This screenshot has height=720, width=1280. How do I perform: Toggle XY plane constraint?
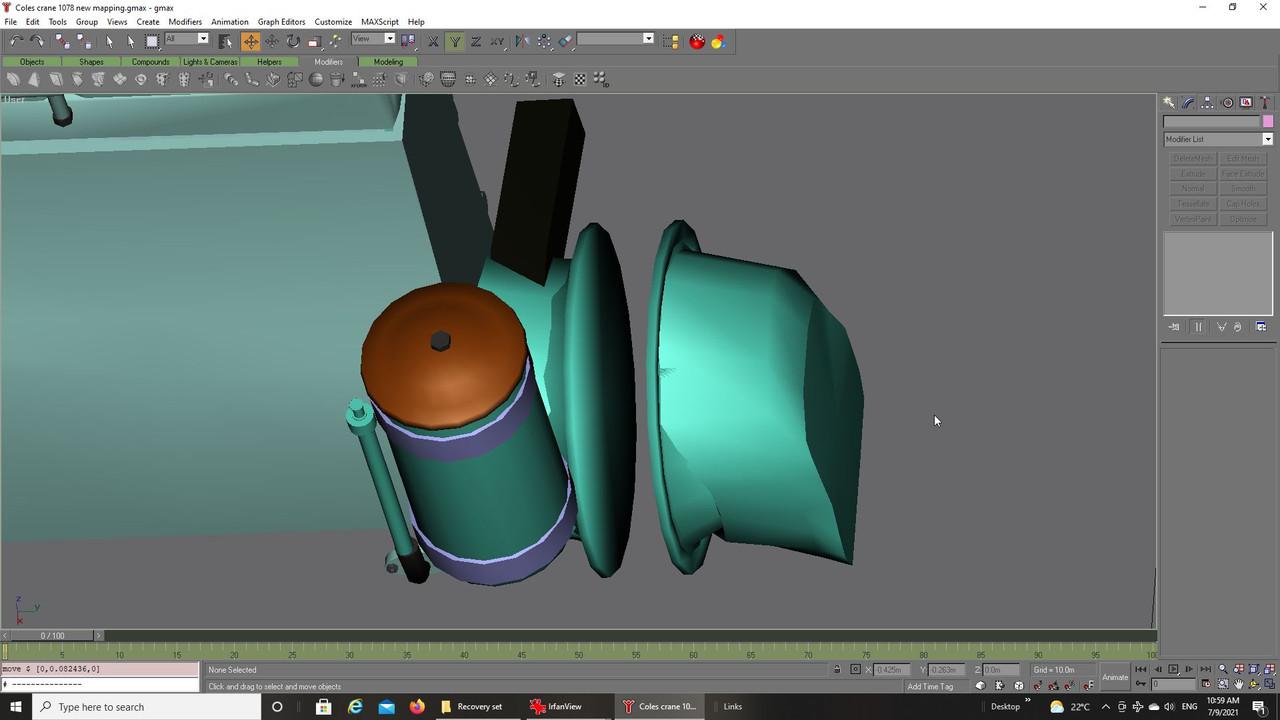pos(497,41)
